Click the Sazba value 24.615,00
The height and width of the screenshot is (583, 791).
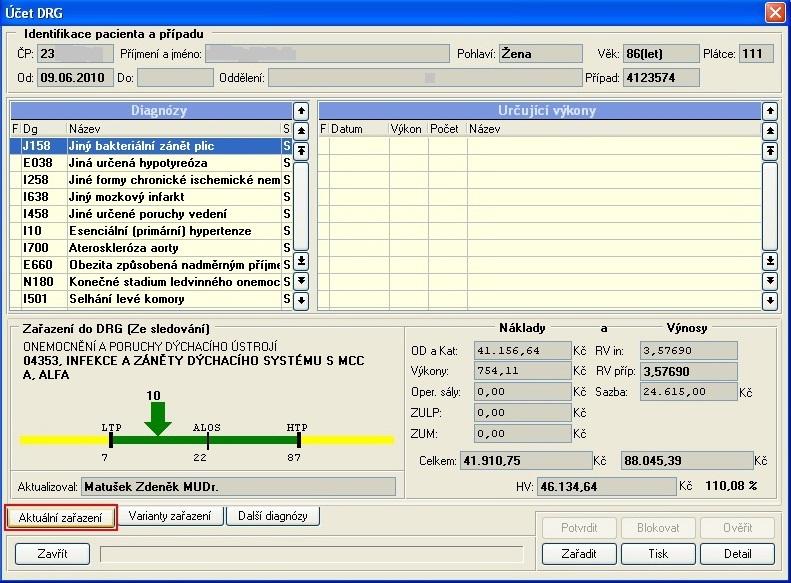[689, 392]
